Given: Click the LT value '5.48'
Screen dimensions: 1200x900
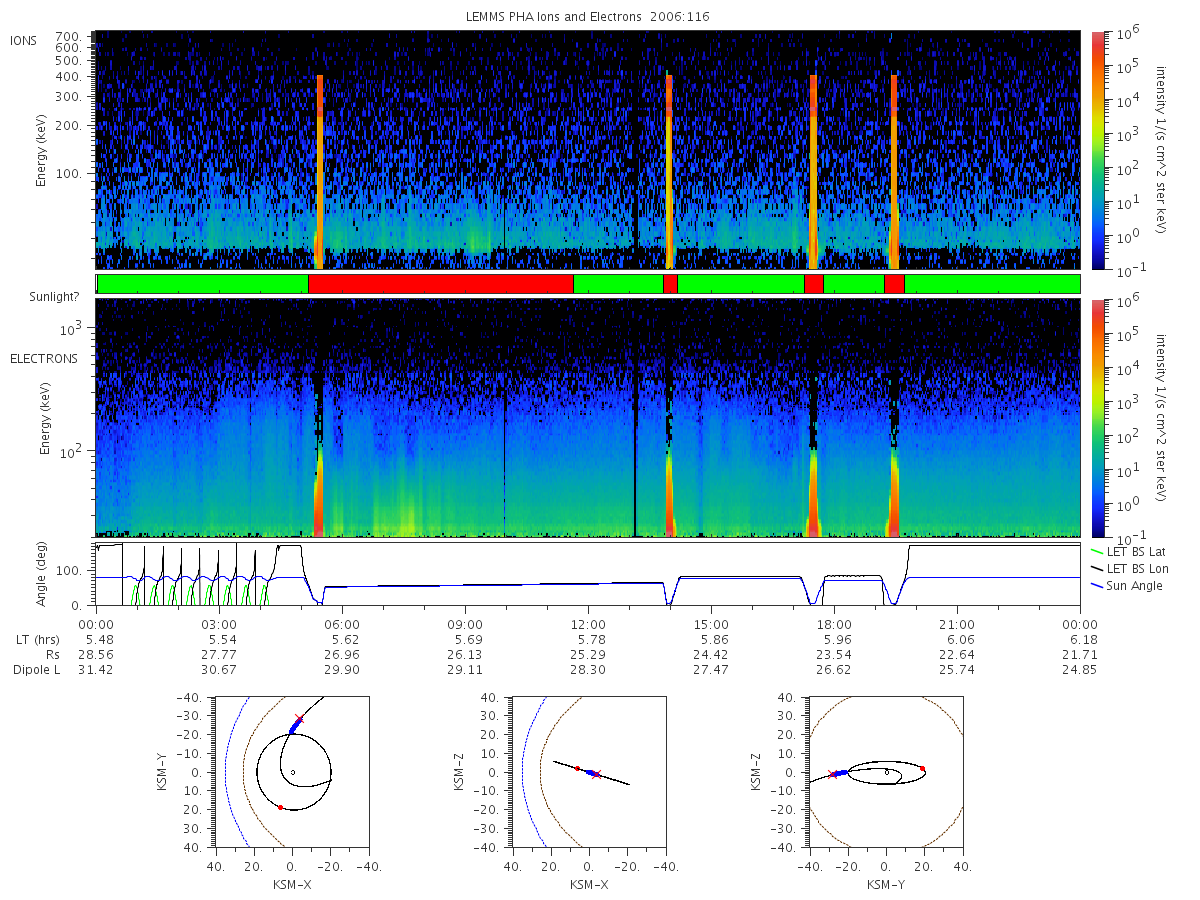Looking at the screenshot, I should 99,639.
